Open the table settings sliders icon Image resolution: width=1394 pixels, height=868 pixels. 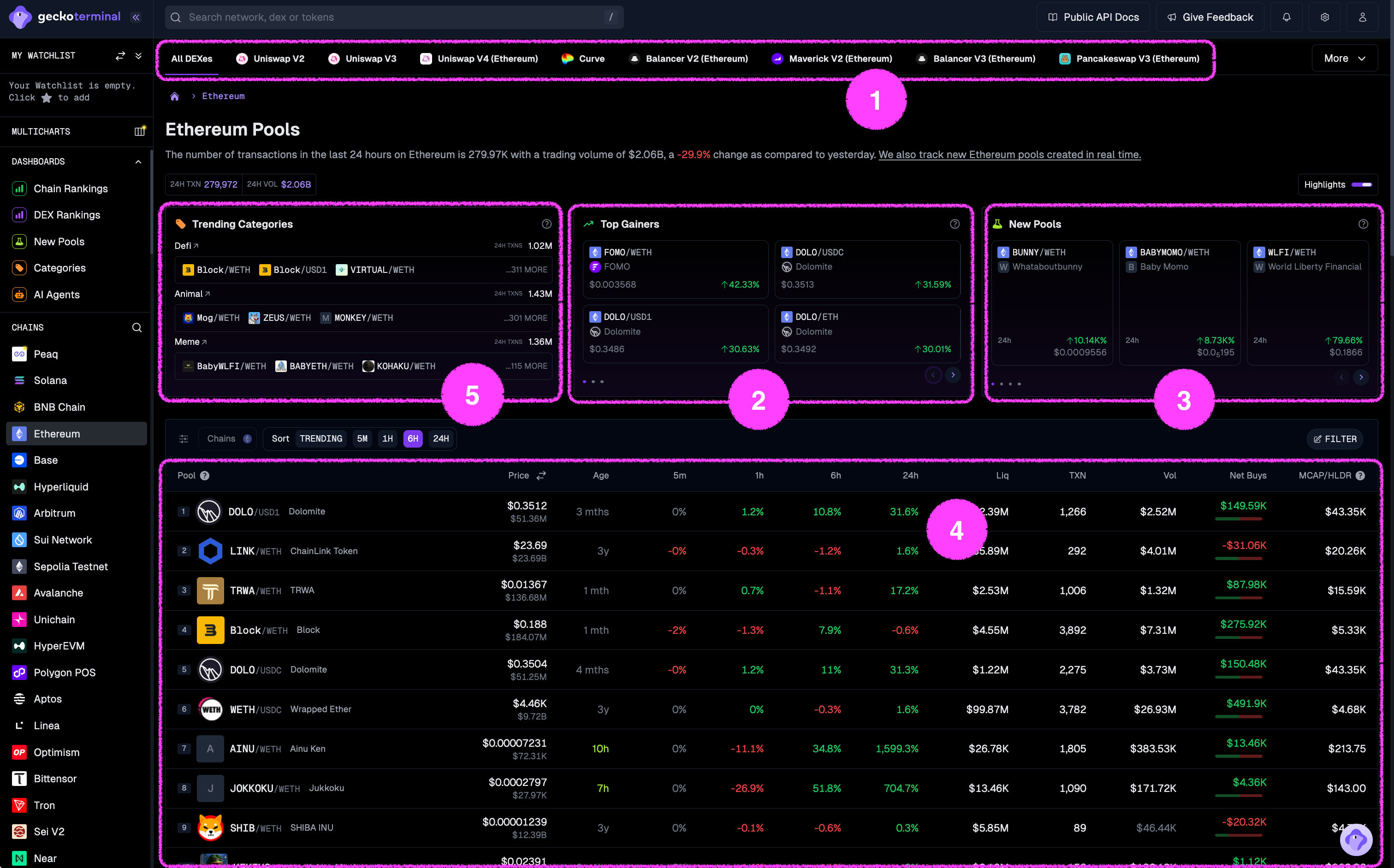(x=184, y=438)
